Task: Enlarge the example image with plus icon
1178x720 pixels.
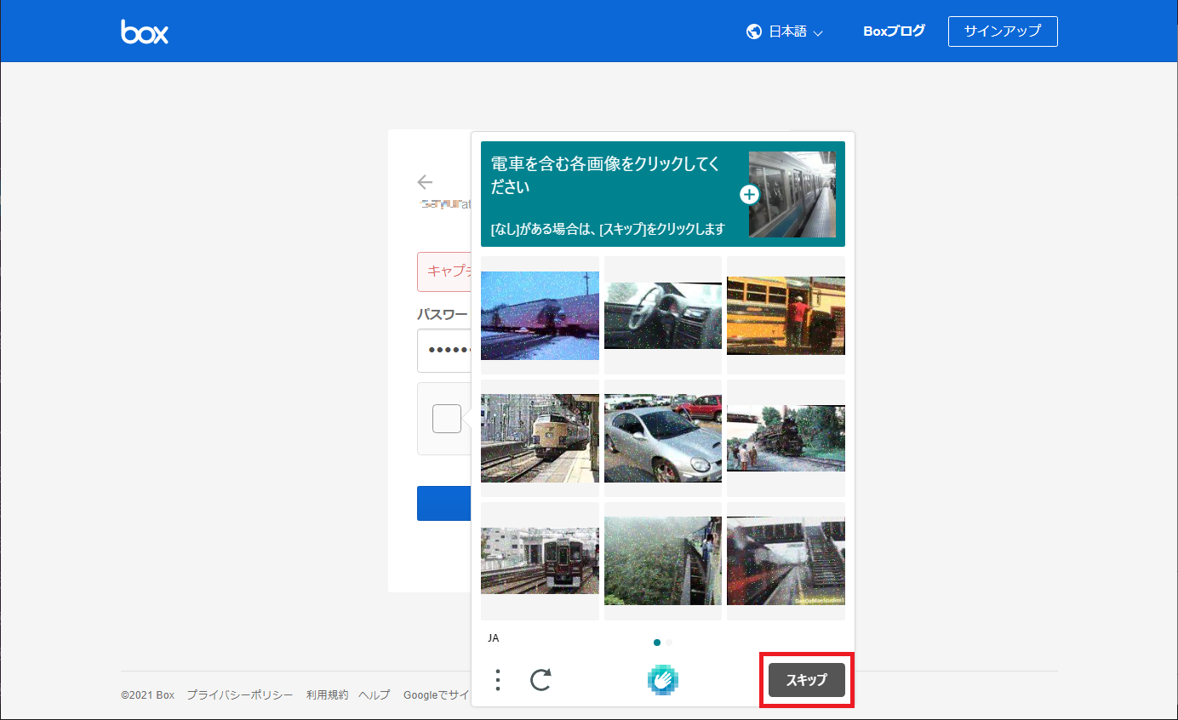Action: 749,195
